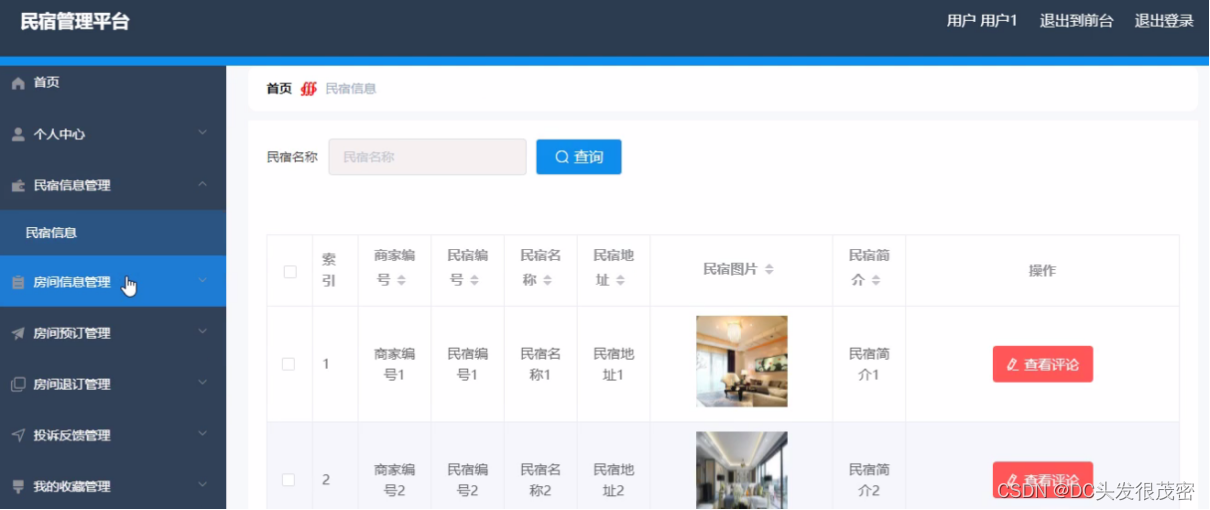Tick the checkbox for row 1
Viewport: 1210px width, 510px height.
click(x=289, y=364)
